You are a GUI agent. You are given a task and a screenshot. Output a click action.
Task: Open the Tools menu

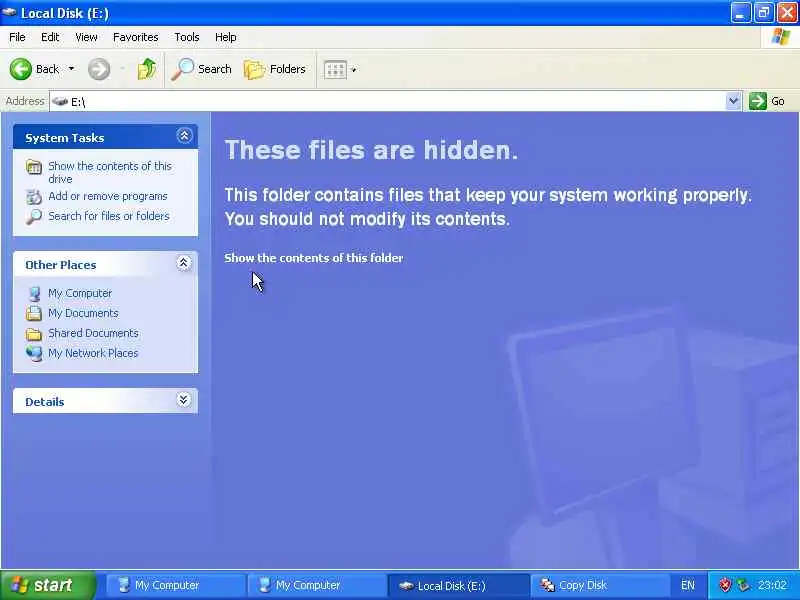pos(187,37)
